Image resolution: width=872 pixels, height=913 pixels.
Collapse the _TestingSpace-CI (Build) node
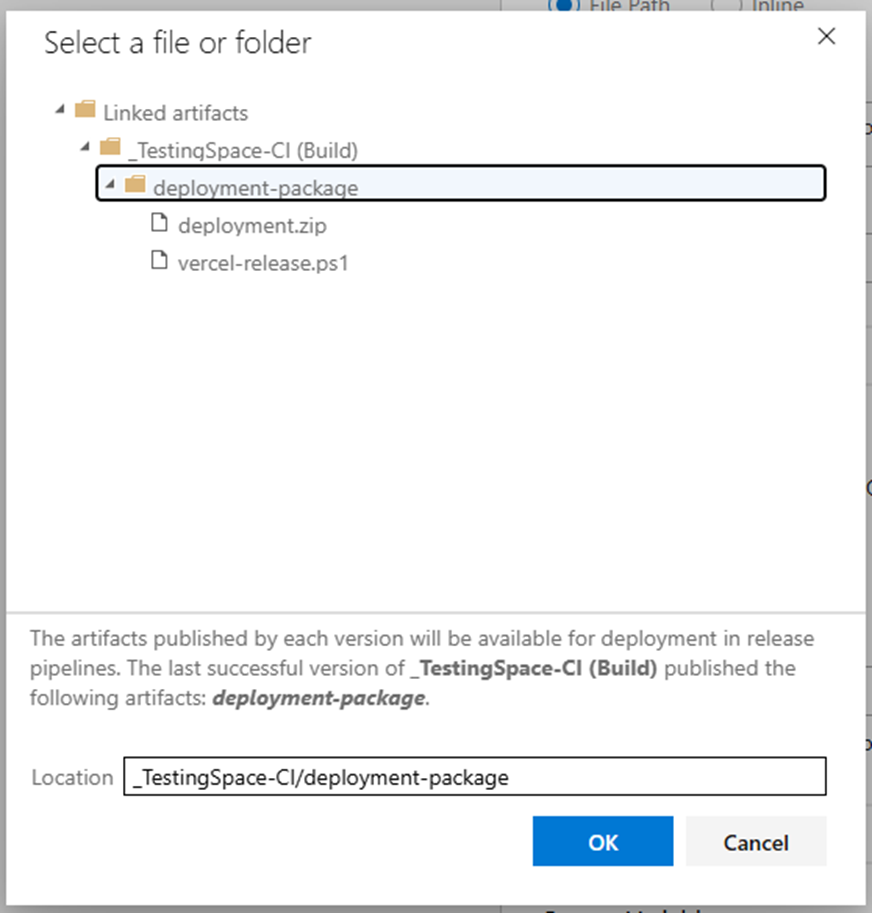87,148
